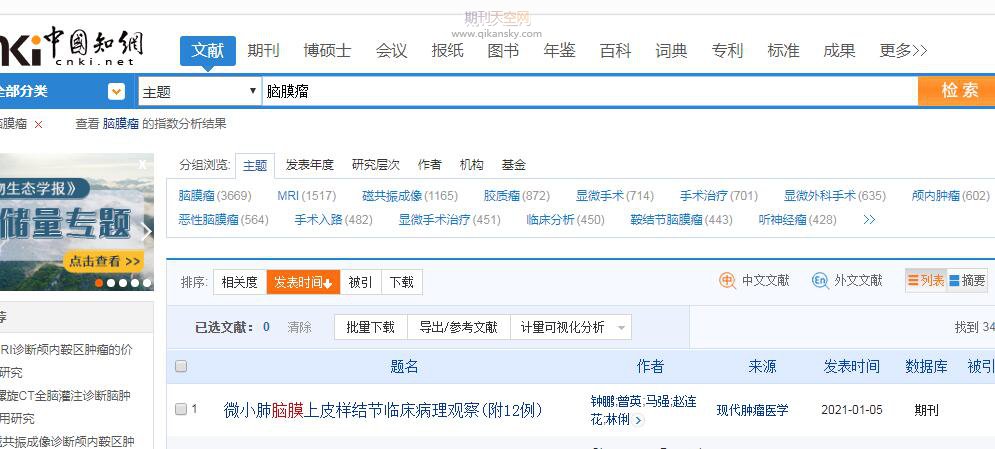Close the banner advertisement
This screenshot has width=995, height=449.
coord(143,164)
